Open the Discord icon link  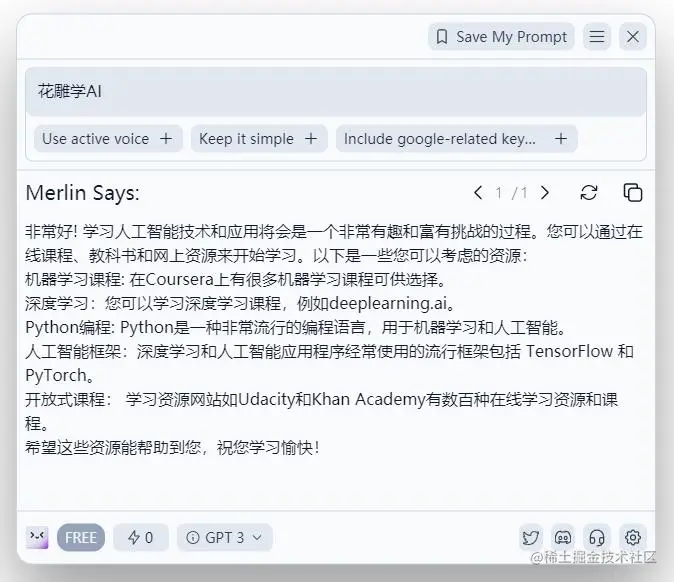[563, 537]
